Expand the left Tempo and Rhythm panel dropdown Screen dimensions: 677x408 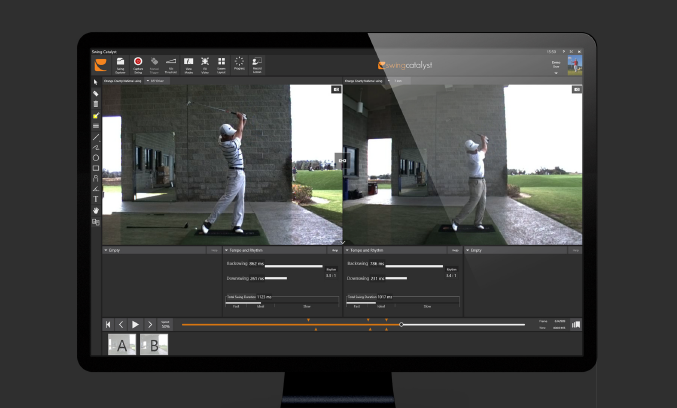point(227,250)
